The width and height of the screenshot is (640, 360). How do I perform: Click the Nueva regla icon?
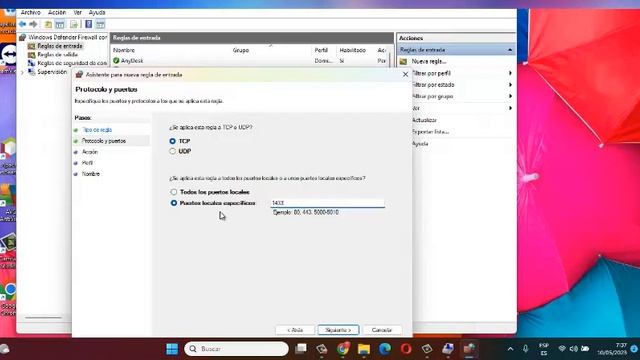click(x=403, y=62)
